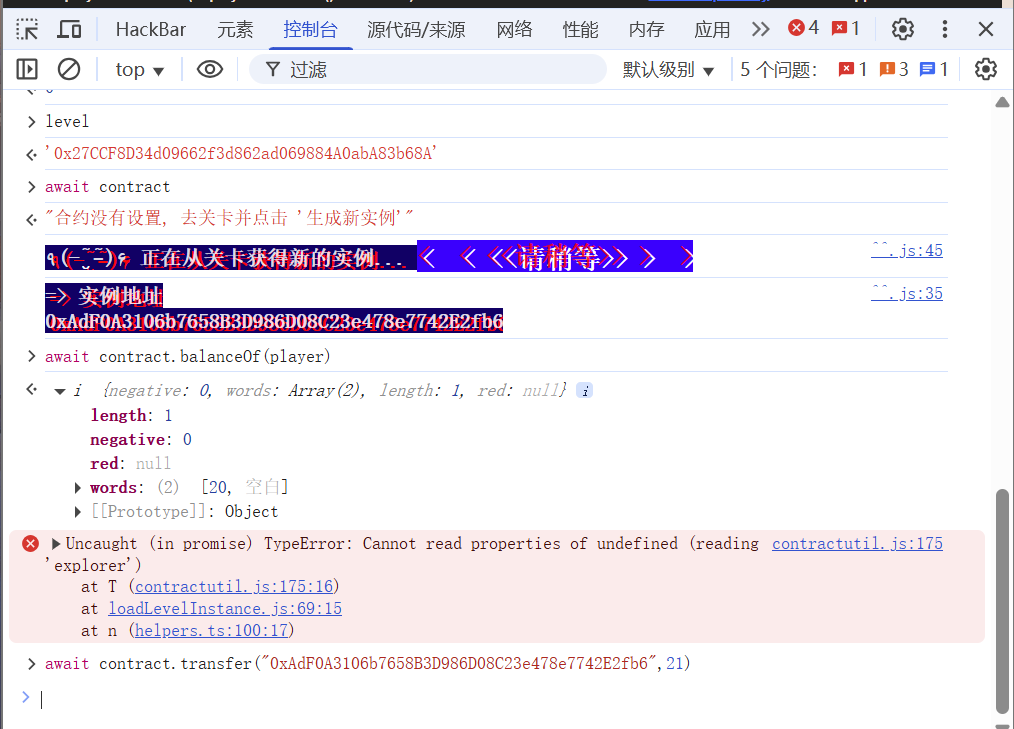Viewport: 1014px width, 729px height.
Task: Switch to the HackBar tab
Action: point(151,29)
